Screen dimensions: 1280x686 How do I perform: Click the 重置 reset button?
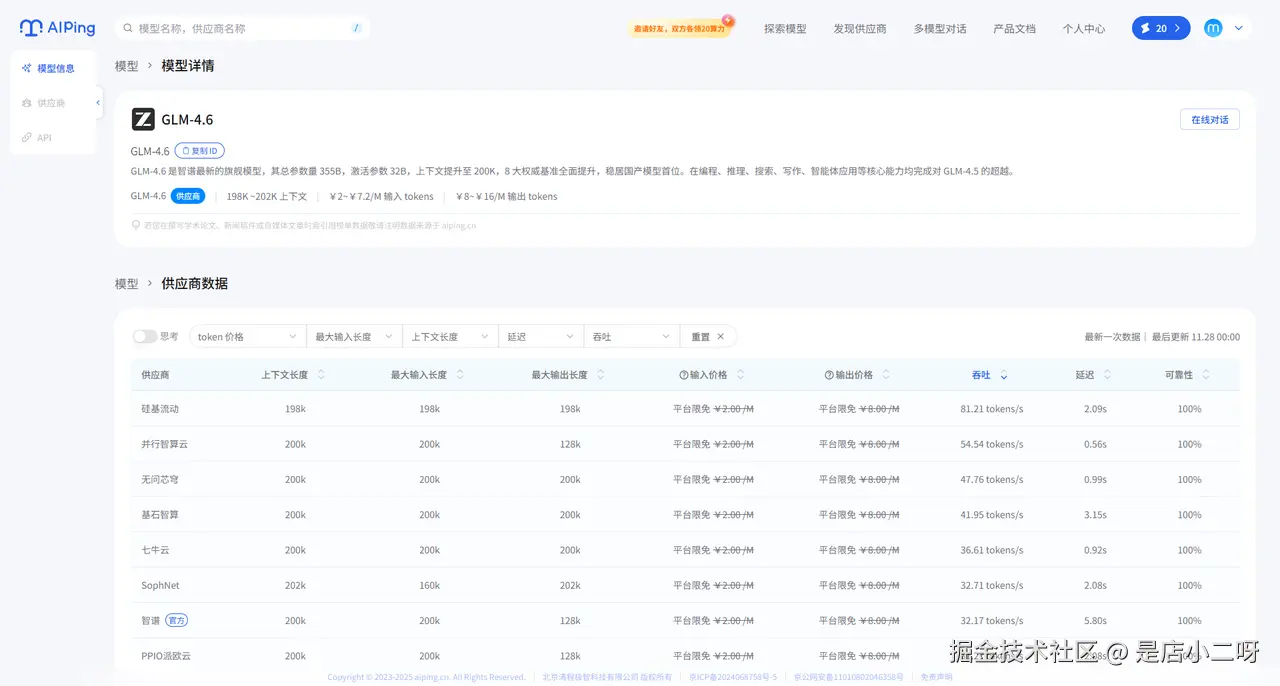(x=708, y=337)
